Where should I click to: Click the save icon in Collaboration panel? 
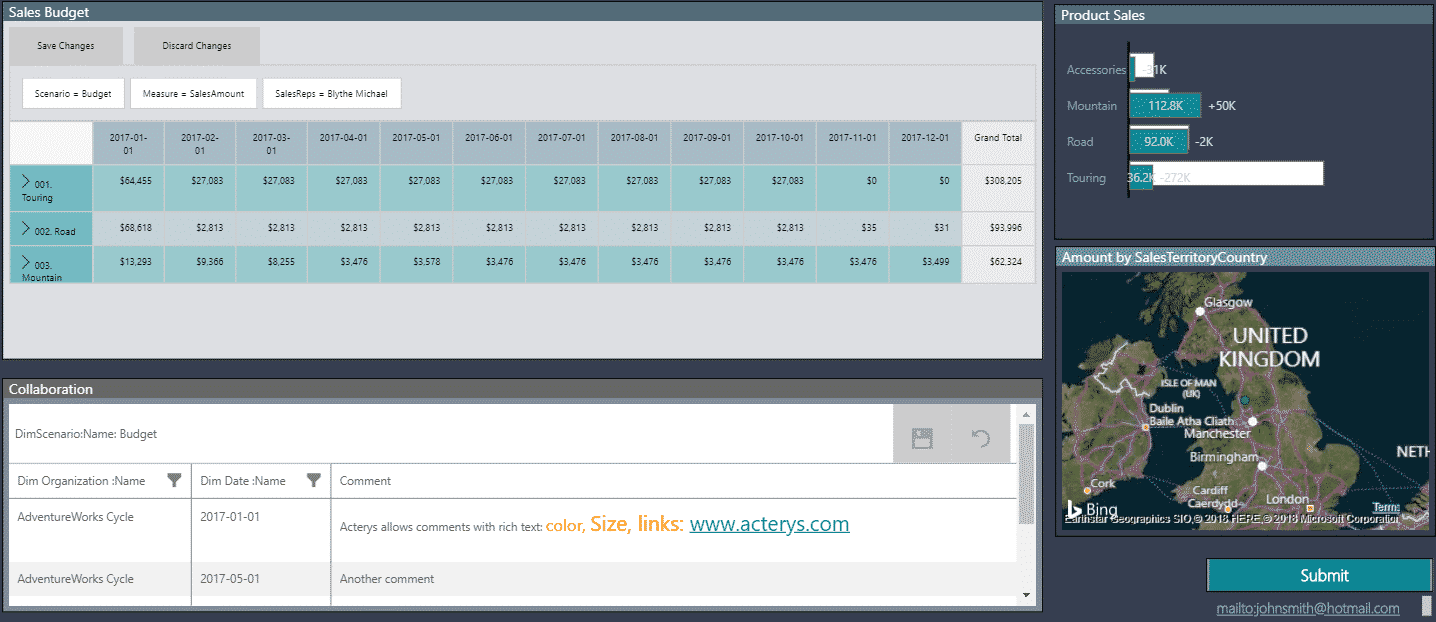click(922, 438)
